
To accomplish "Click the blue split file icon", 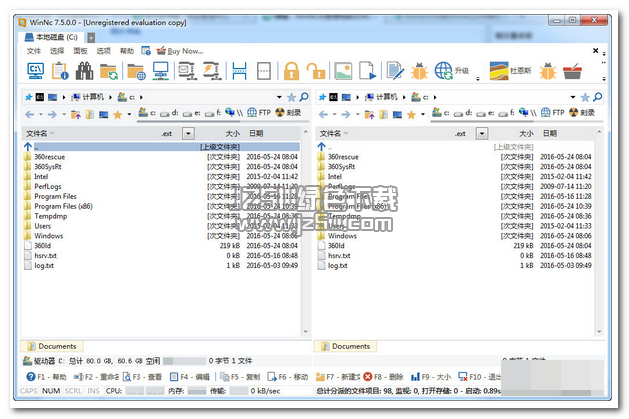I will click(x=239, y=71).
